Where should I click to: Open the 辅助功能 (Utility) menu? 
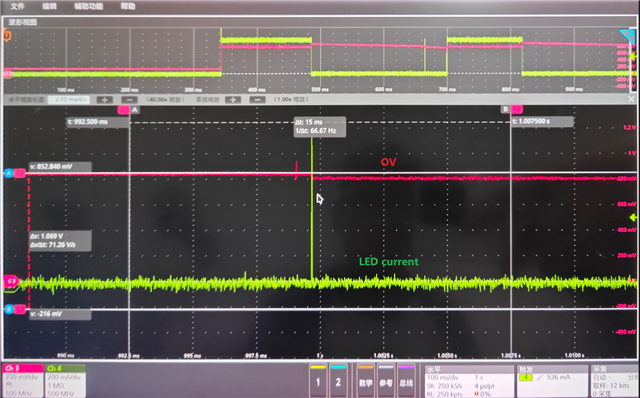click(89, 6)
